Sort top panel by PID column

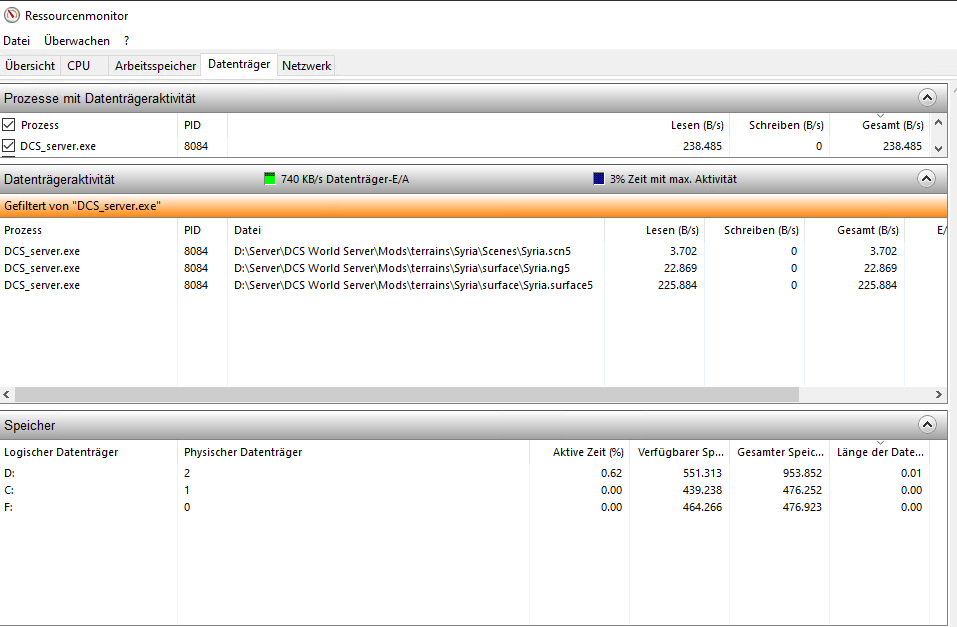(x=192, y=125)
